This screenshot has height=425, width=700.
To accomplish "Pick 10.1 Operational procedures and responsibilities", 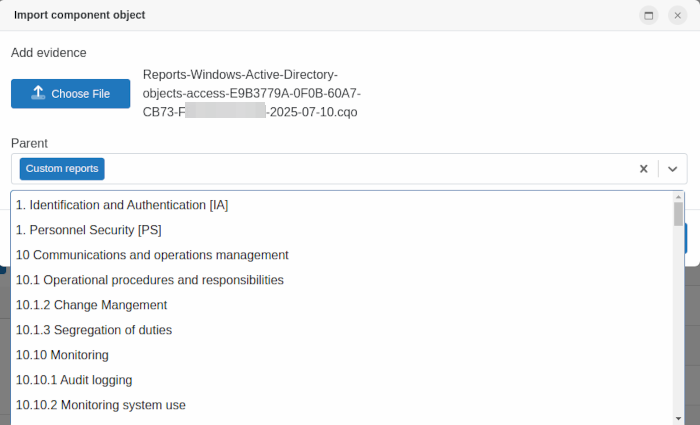I will coord(150,280).
